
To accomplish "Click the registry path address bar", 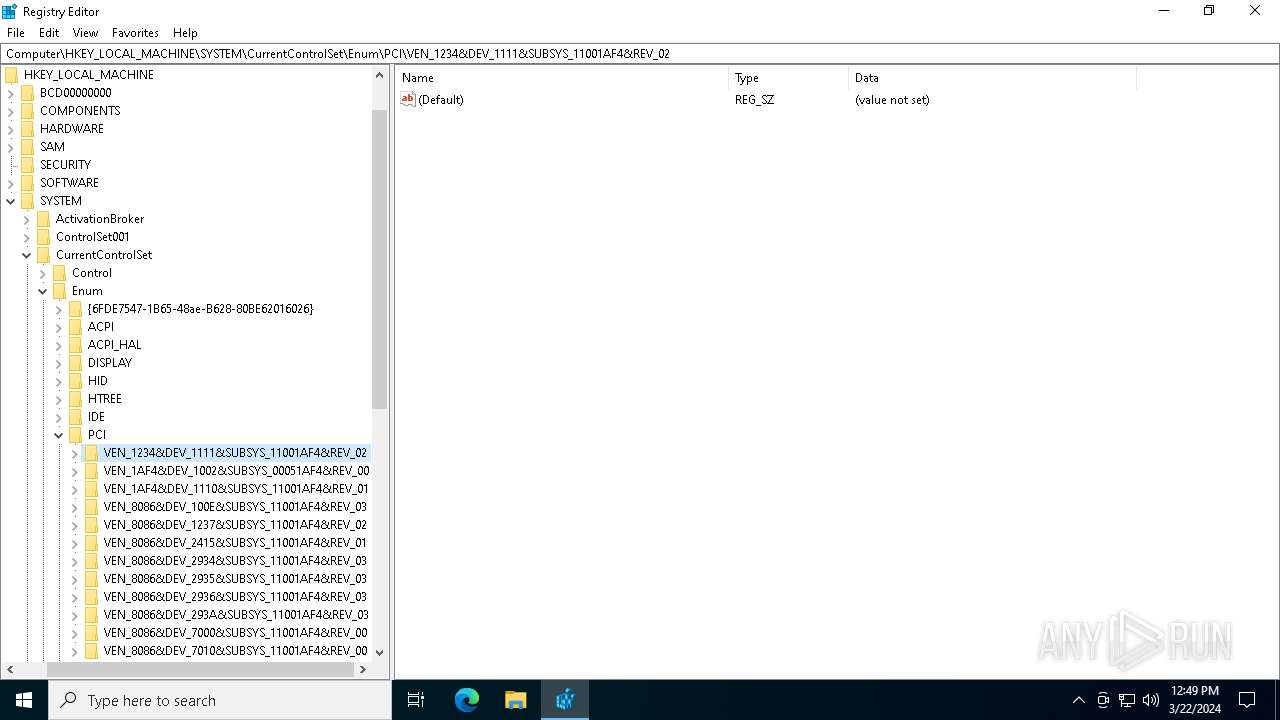I will 640,53.
